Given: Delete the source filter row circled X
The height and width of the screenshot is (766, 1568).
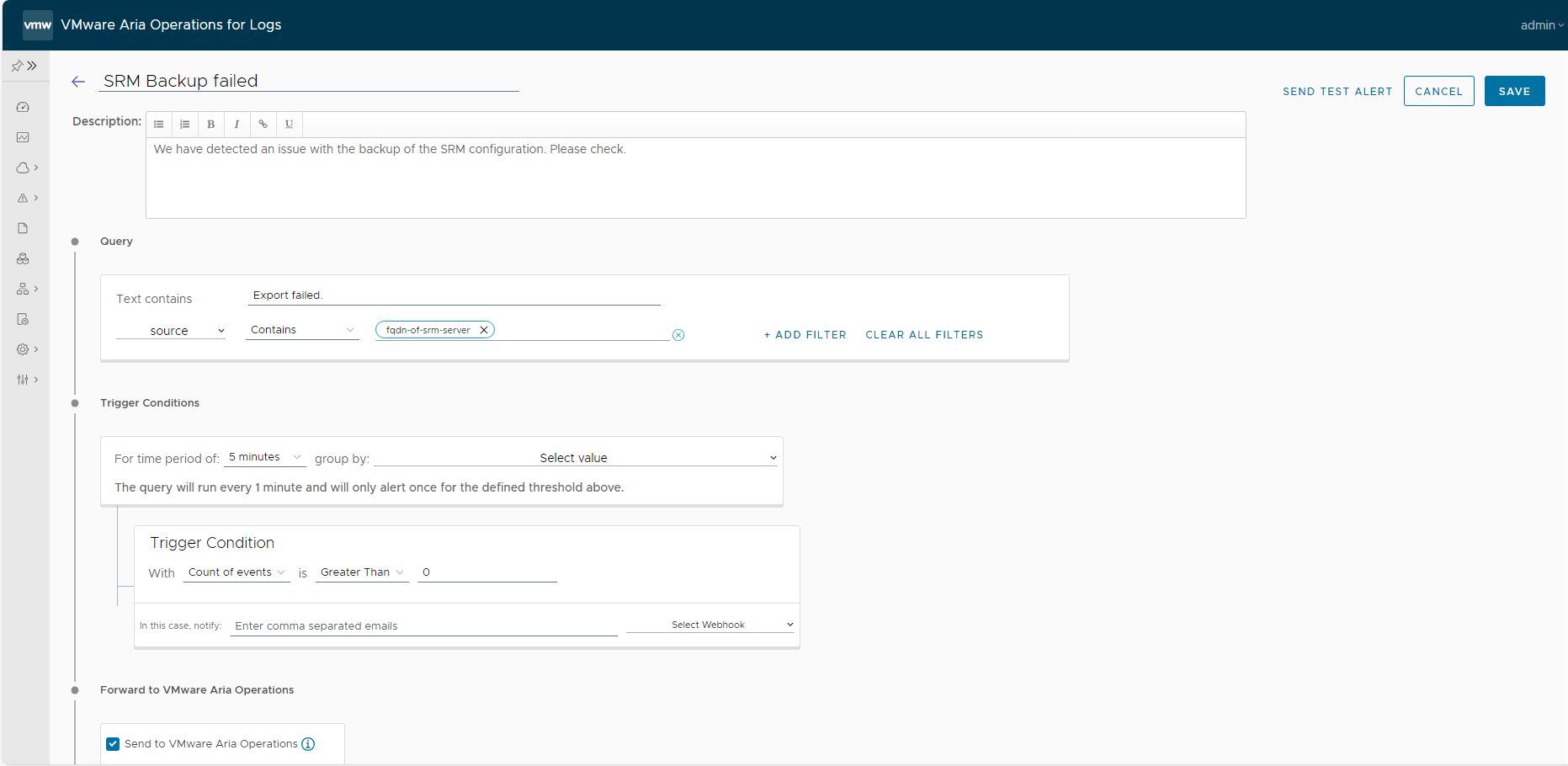Looking at the screenshot, I should [678, 335].
